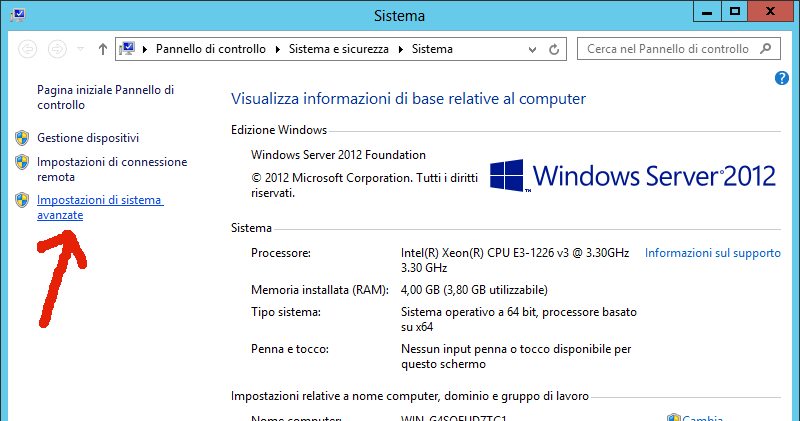Maximize the Sistema window

click(x=735, y=11)
